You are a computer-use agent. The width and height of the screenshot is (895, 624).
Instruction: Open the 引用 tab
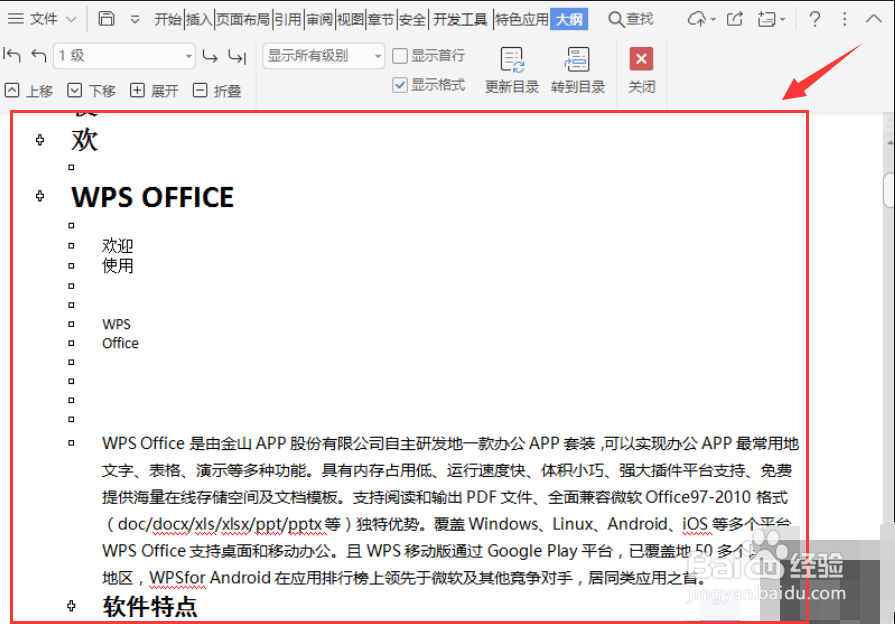coord(288,19)
